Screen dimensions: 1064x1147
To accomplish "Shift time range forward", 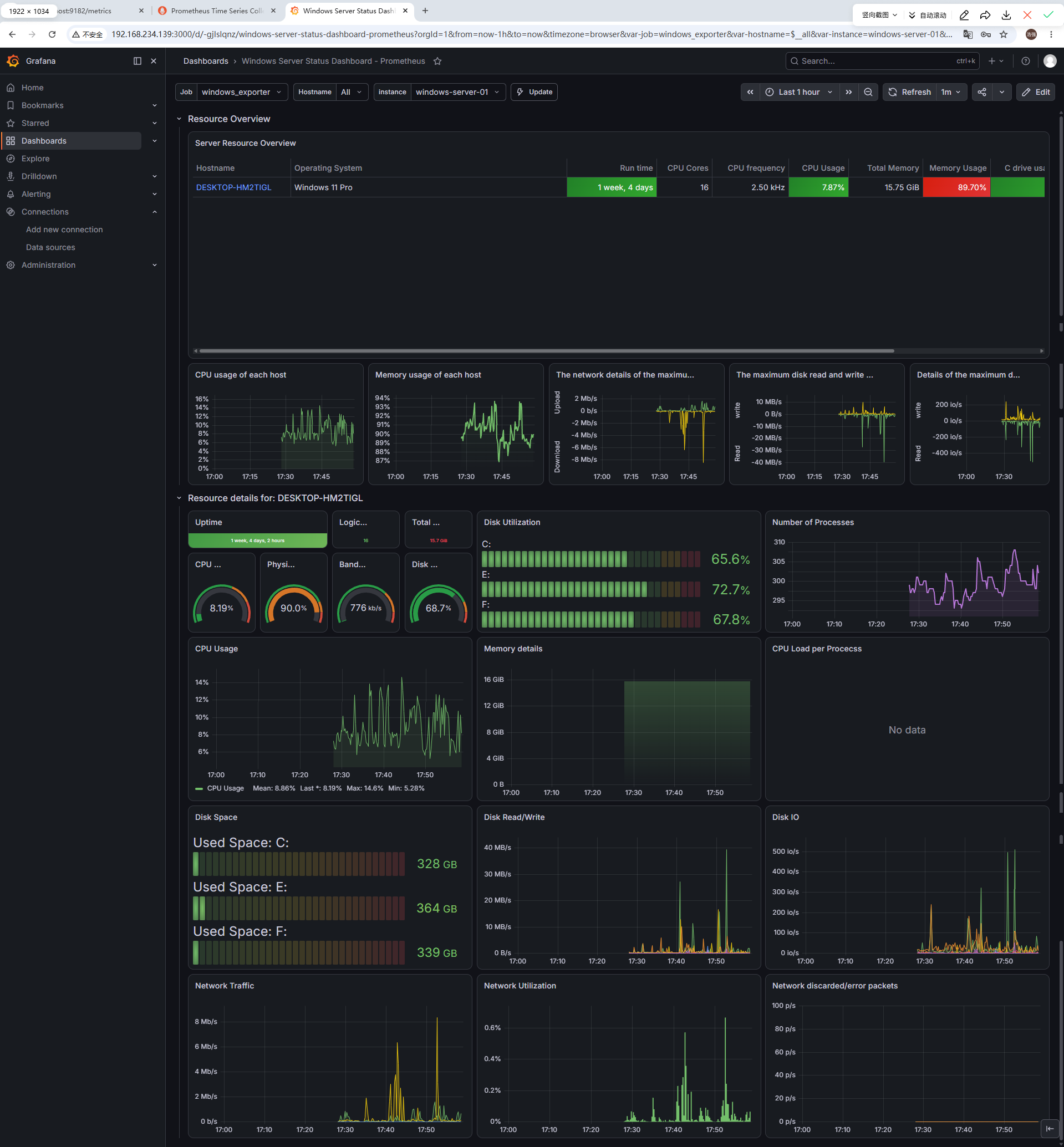I will click(x=849, y=92).
